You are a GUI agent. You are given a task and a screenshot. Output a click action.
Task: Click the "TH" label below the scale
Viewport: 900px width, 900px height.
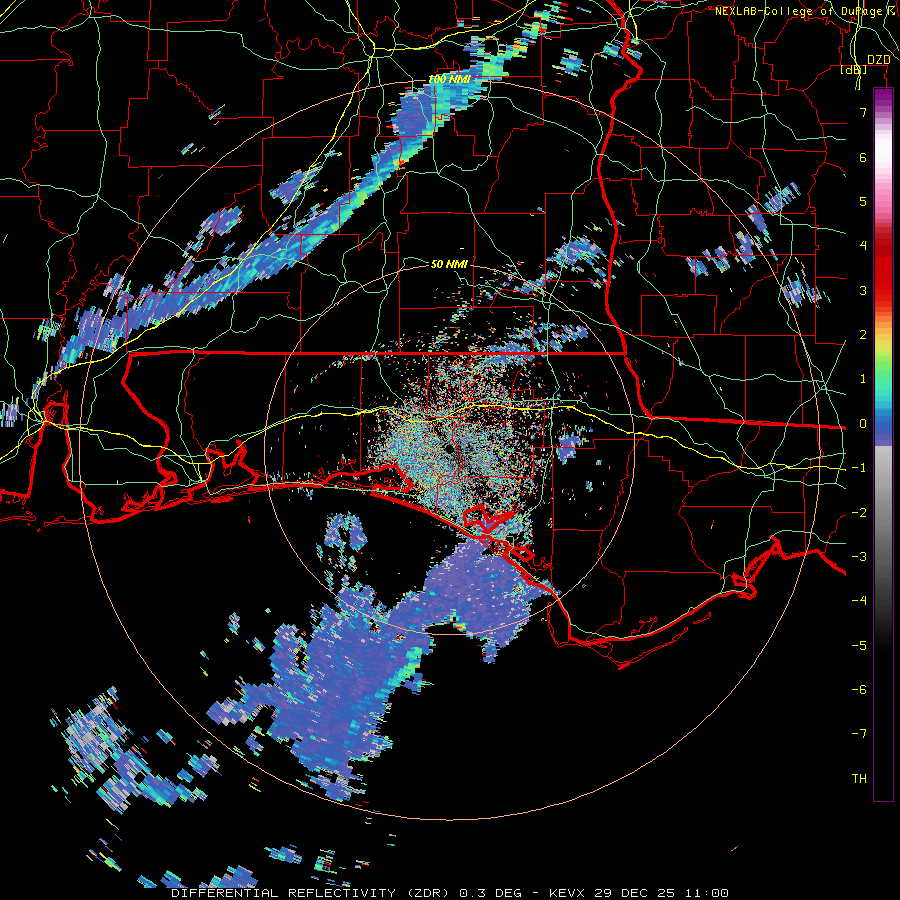[859, 779]
